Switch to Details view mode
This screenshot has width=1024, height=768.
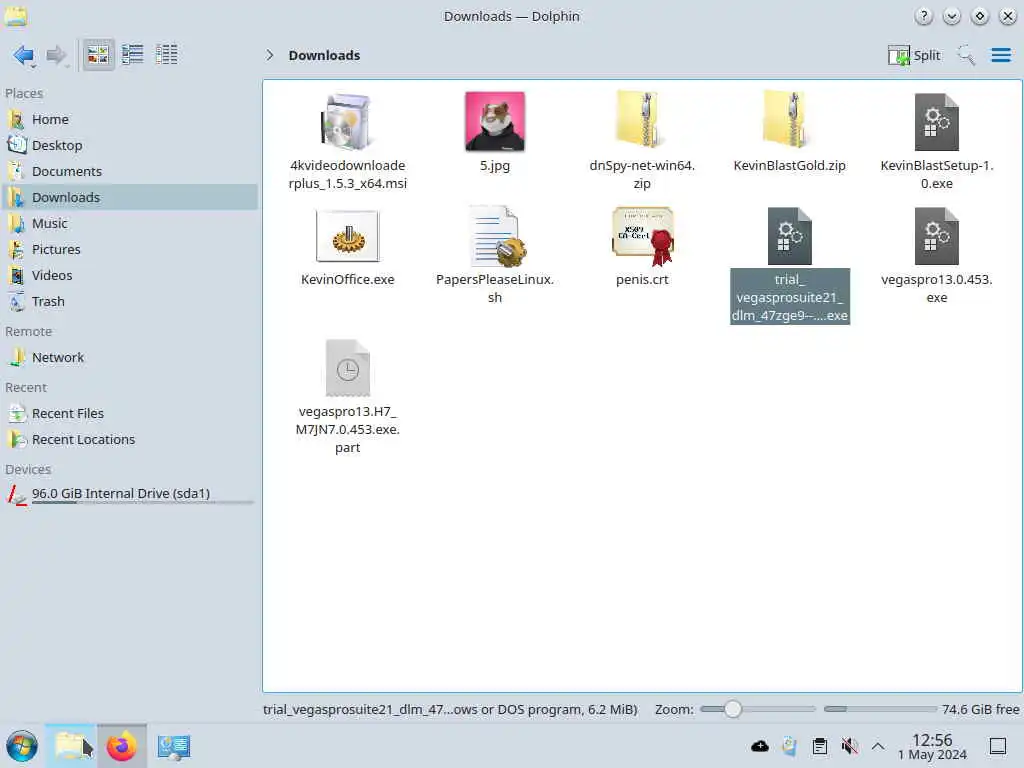pyautogui.click(x=167, y=55)
